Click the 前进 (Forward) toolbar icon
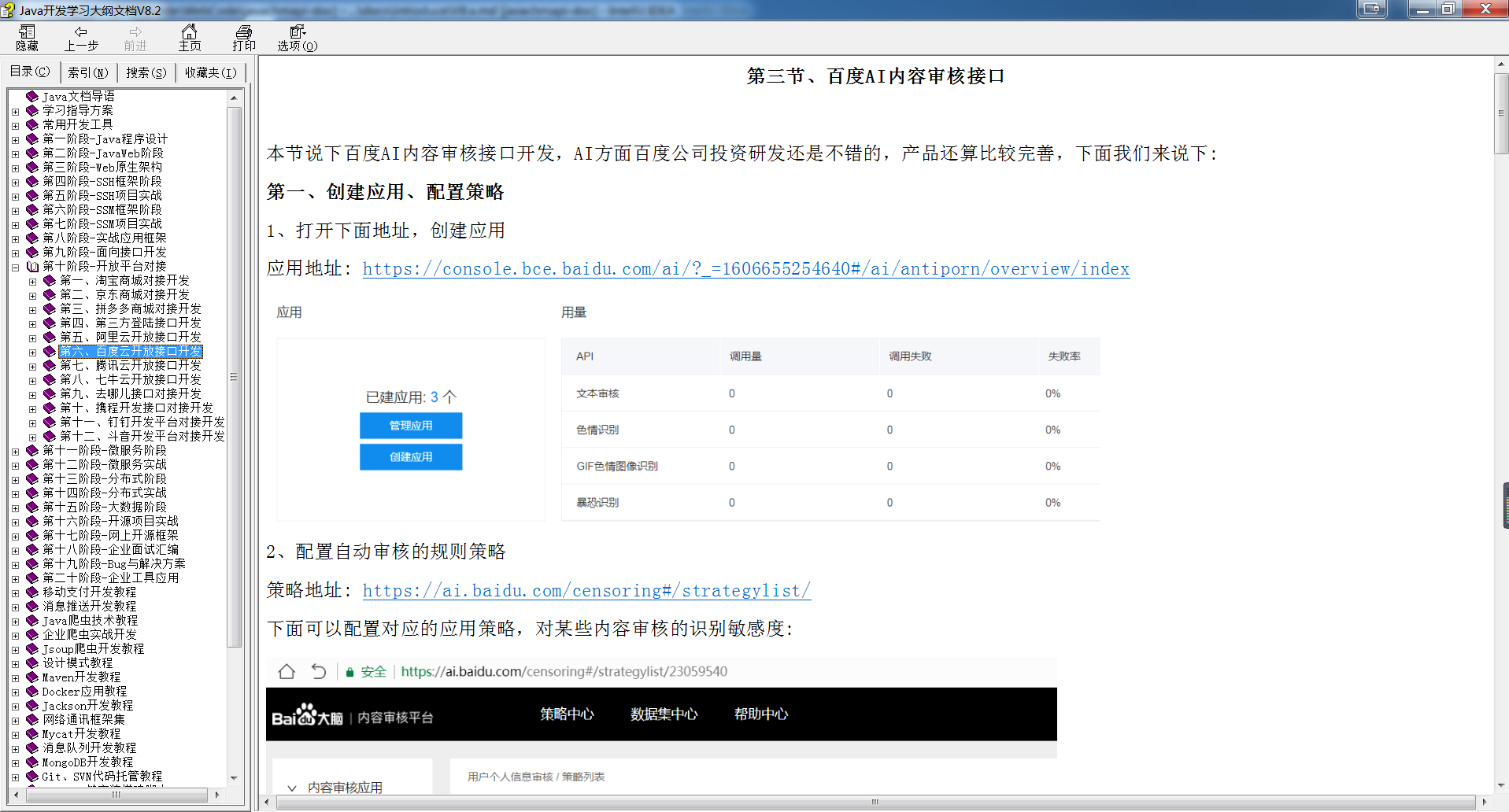This screenshot has width=1509, height=812. (x=135, y=38)
